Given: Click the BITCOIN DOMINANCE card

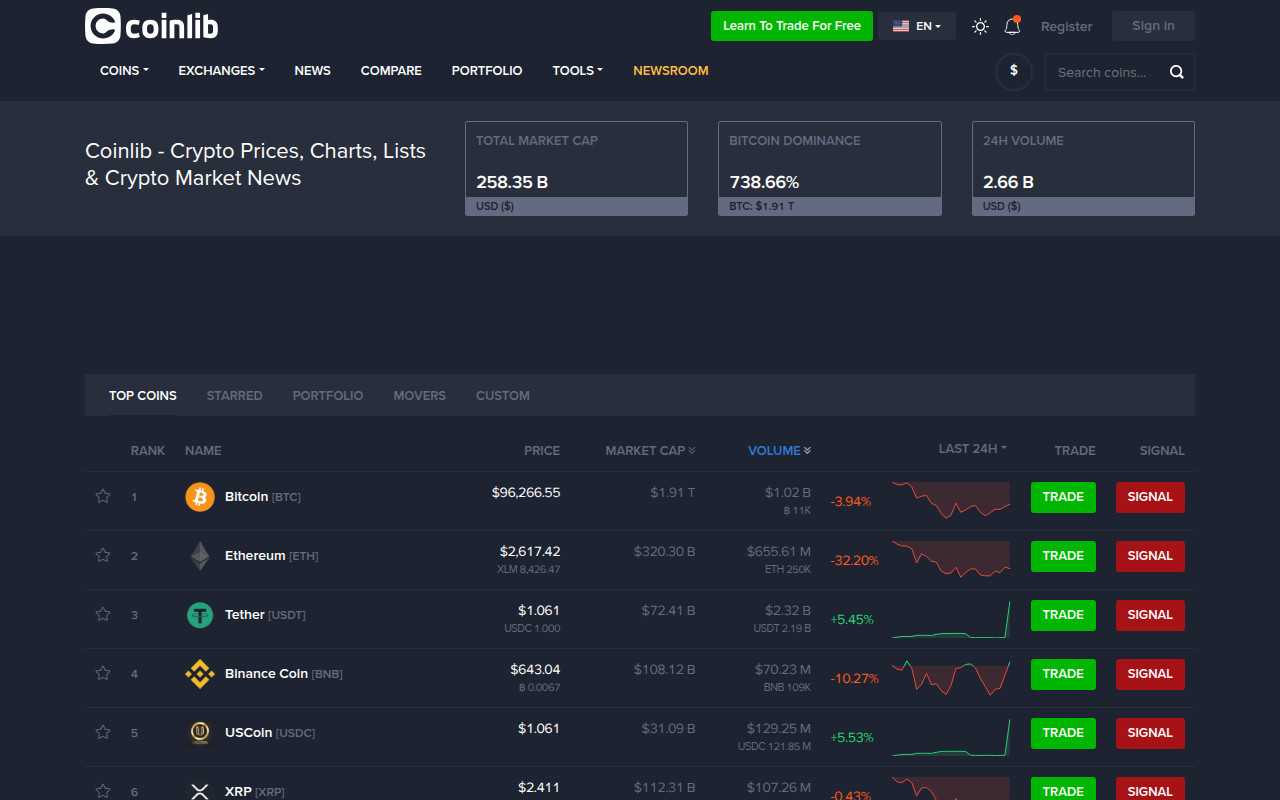Looking at the screenshot, I should pyautogui.click(x=830, y=168).
